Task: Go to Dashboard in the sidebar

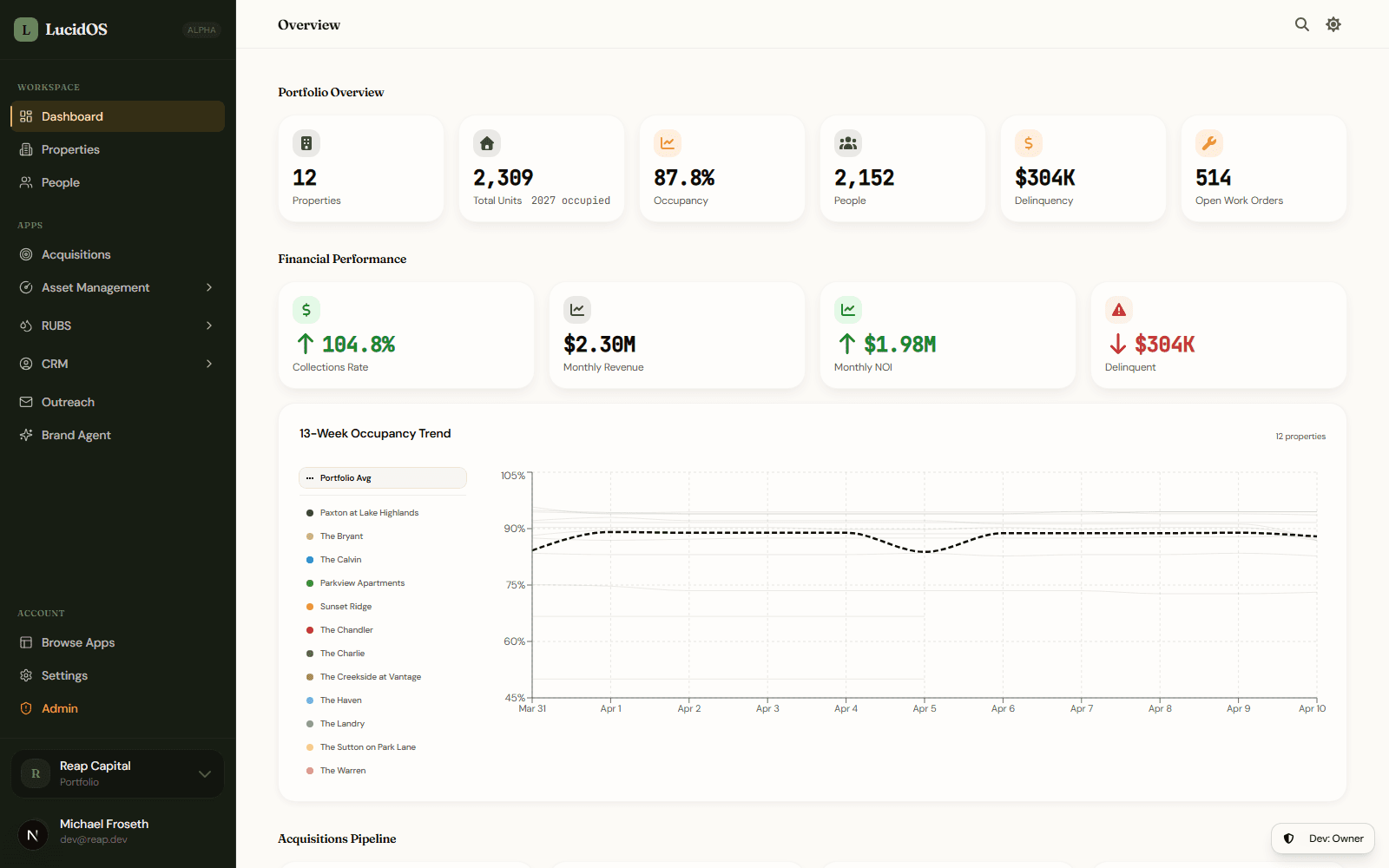Action: (117, 116)
